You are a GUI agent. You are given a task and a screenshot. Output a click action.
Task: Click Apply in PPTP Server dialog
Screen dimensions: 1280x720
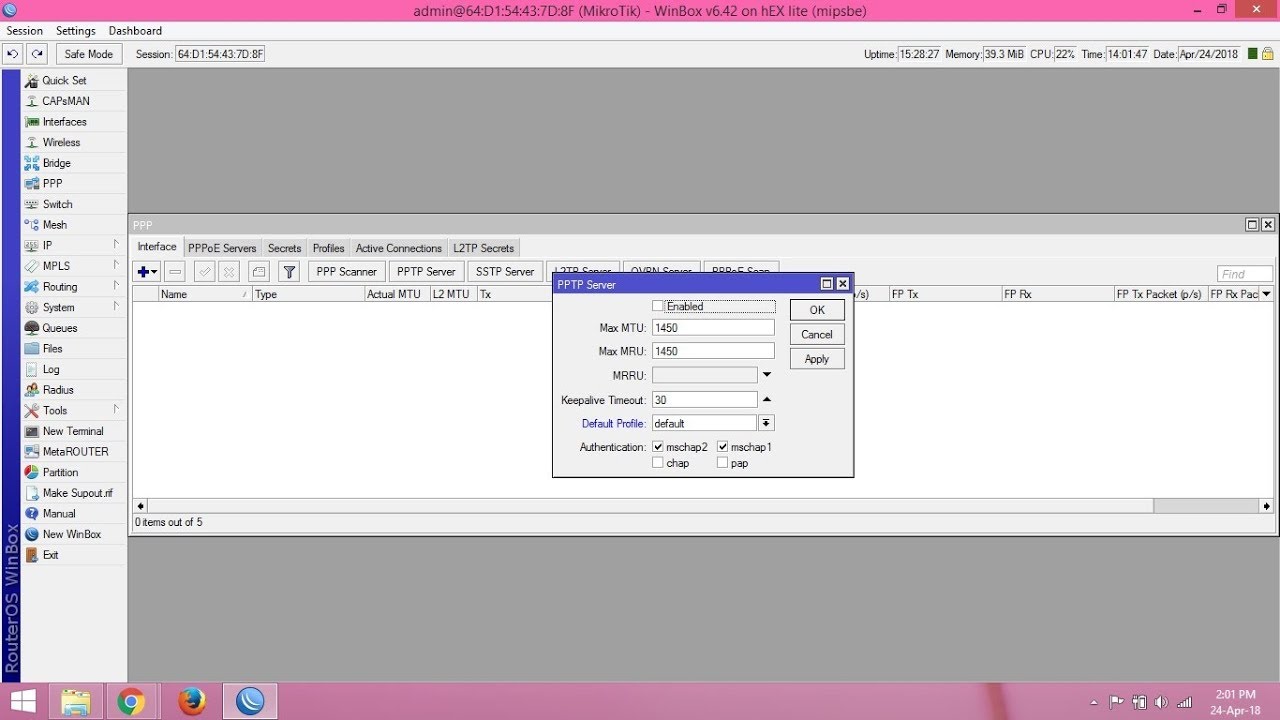817,359
